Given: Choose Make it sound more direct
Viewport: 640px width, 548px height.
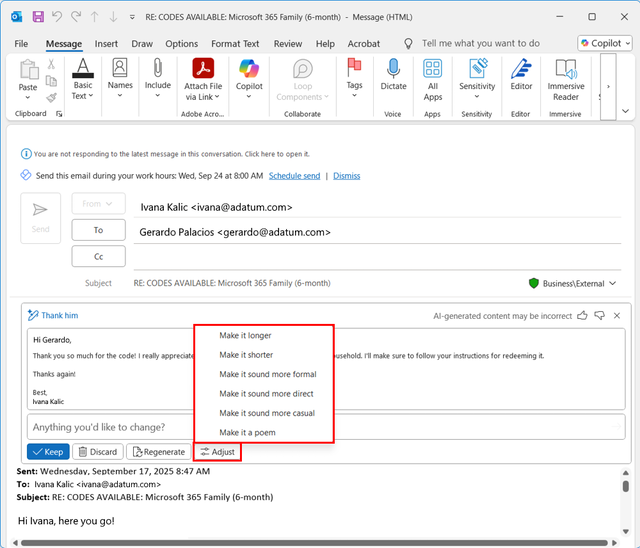Looking at the screenshot, I should (x=264, y=394).
